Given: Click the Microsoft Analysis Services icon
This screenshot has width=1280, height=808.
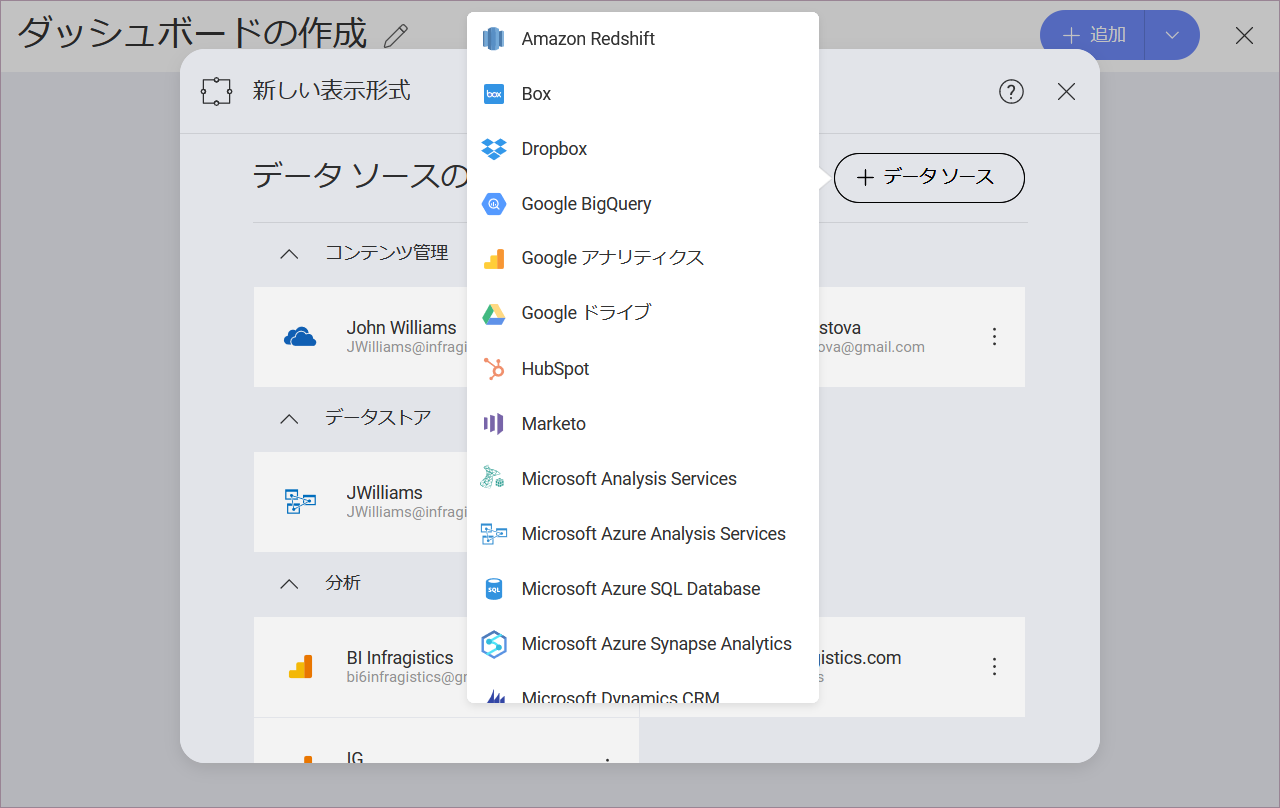Looking at the screenshot, I should tap(493, 477).
